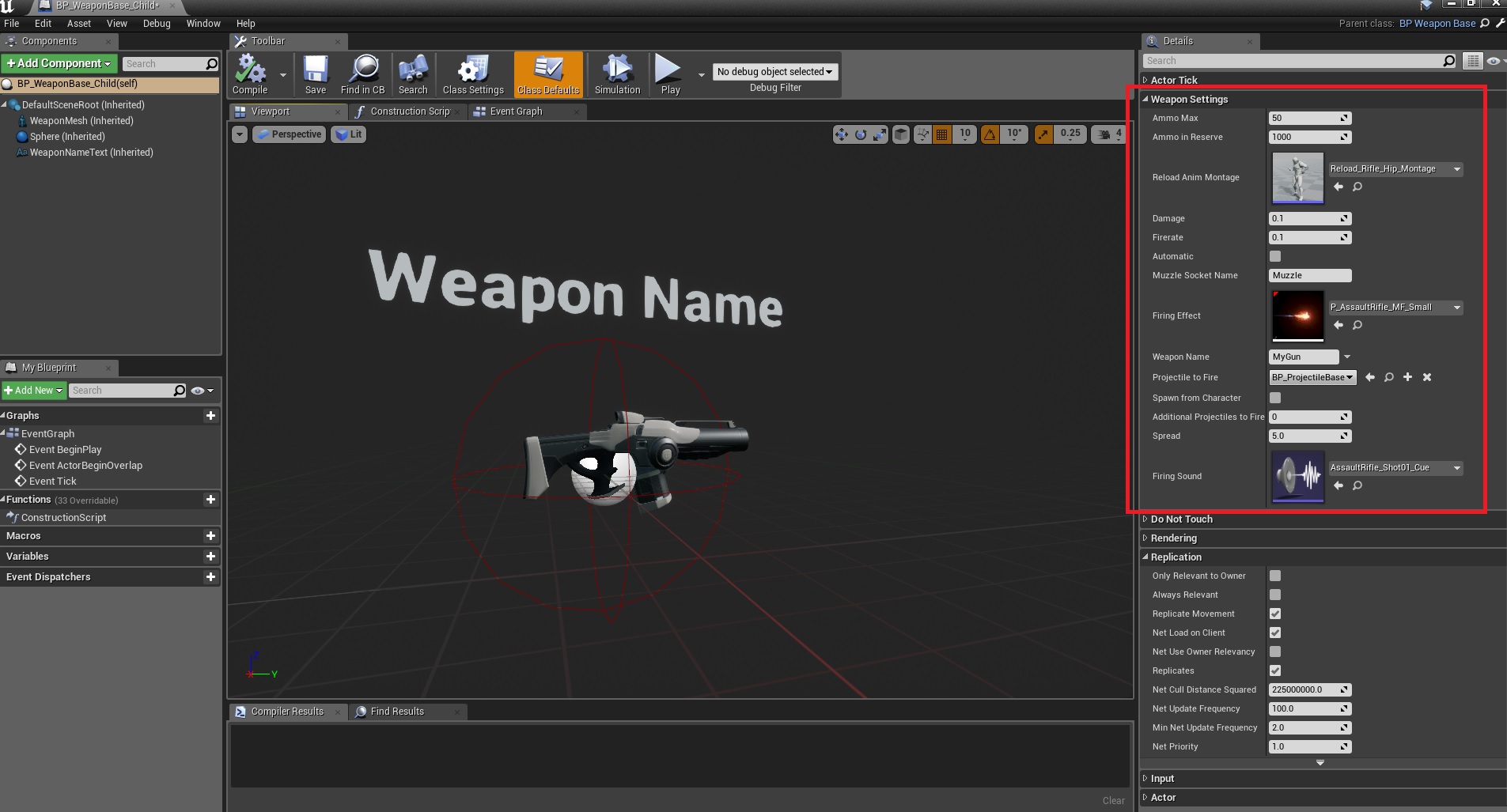
Task: Switch to the Event Graph tab
Action: (x=516, y=111)
